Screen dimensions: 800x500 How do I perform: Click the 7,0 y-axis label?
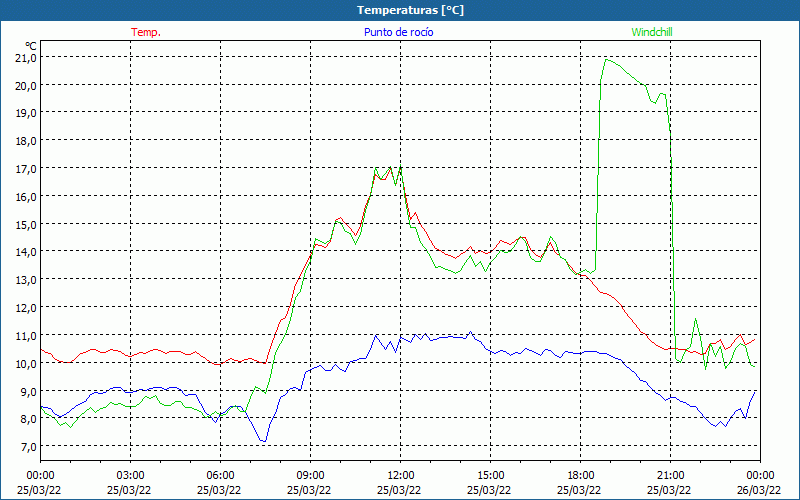click(29, 447)
